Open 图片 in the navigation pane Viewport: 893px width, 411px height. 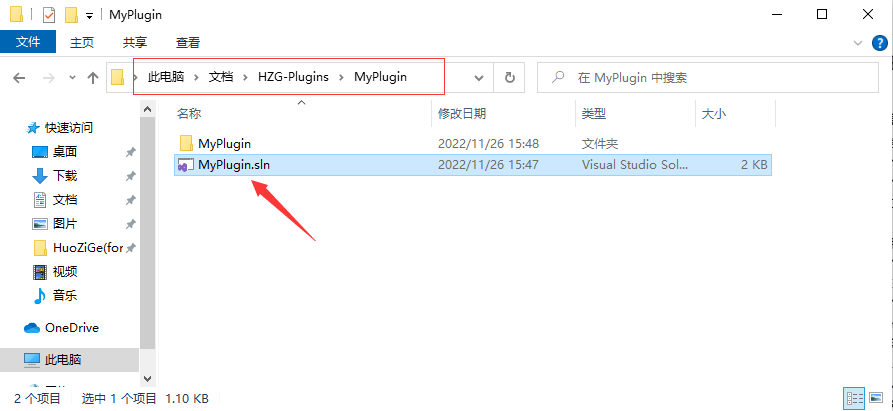pos(65,224)
